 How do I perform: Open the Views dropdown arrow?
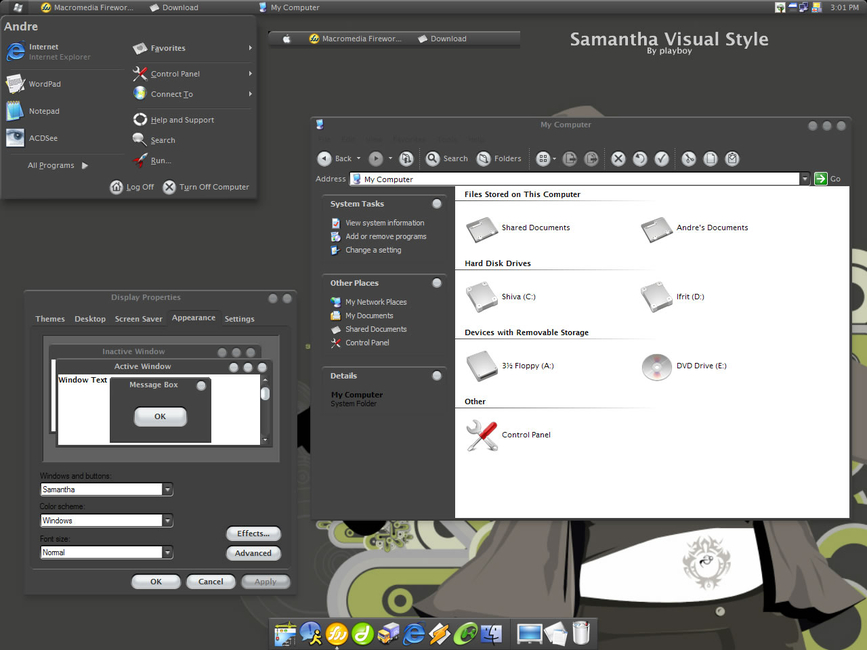pyautogui.click(x=555, y=159)
